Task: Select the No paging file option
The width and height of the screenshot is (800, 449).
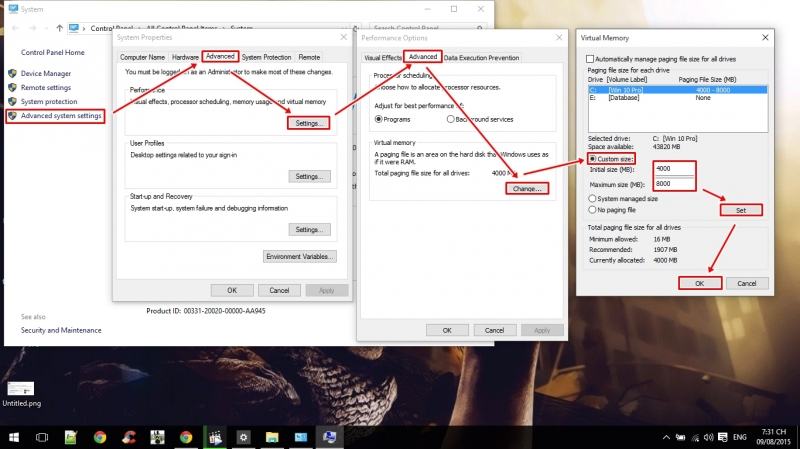Action: pyautogui.click(x=593, y=211)
